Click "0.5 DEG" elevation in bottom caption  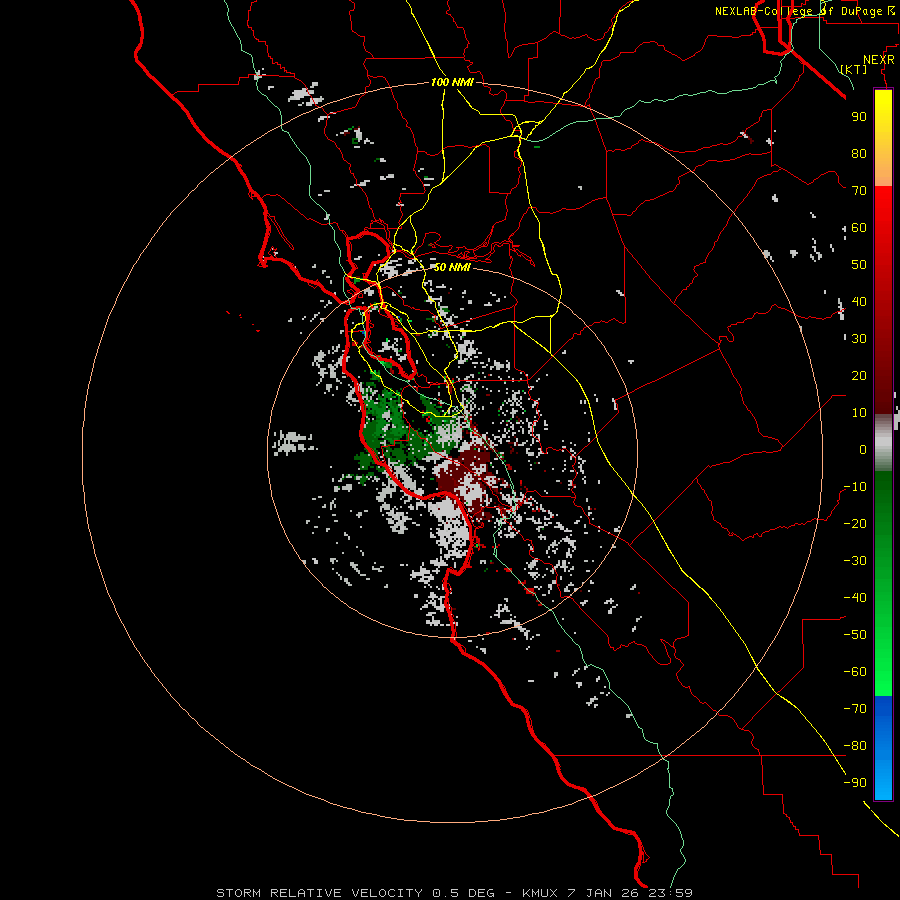pos(463,893)
